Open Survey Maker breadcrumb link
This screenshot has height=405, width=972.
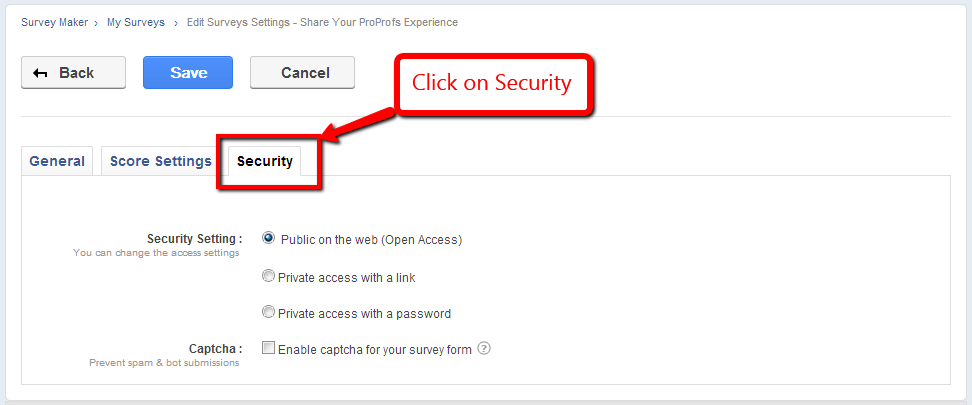(x=54, y=21)
